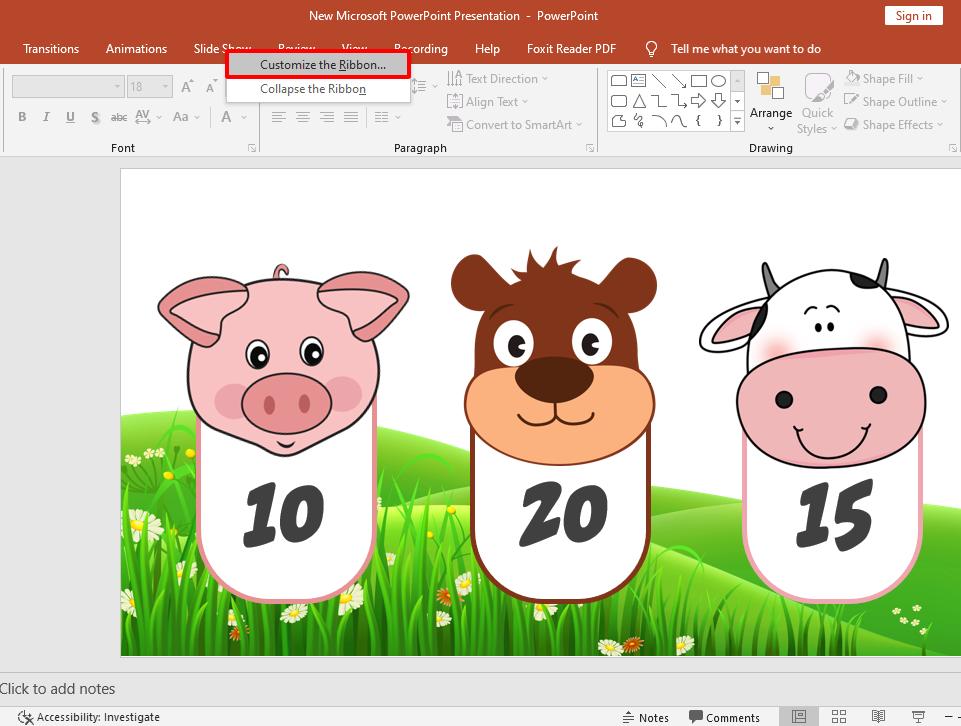The width and height of the screenshot is (961, 726).
Task: Expand the Shapes gallery with More arrow
Action: [737, 122]
